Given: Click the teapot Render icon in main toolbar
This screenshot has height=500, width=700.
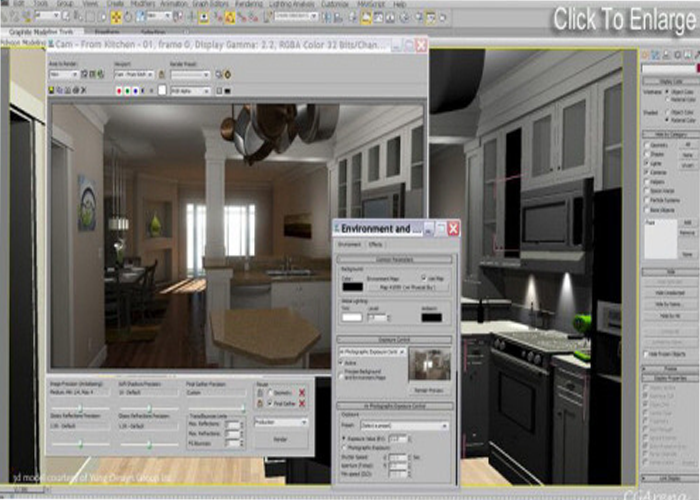Looking at the screenshot, I should click(443, 18).
